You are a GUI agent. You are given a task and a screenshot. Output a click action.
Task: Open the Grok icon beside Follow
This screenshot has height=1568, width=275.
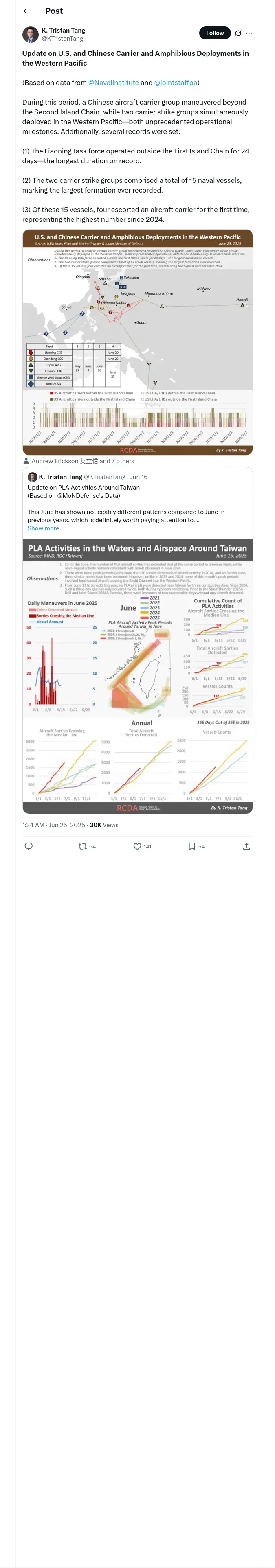[x=238, y=33]
